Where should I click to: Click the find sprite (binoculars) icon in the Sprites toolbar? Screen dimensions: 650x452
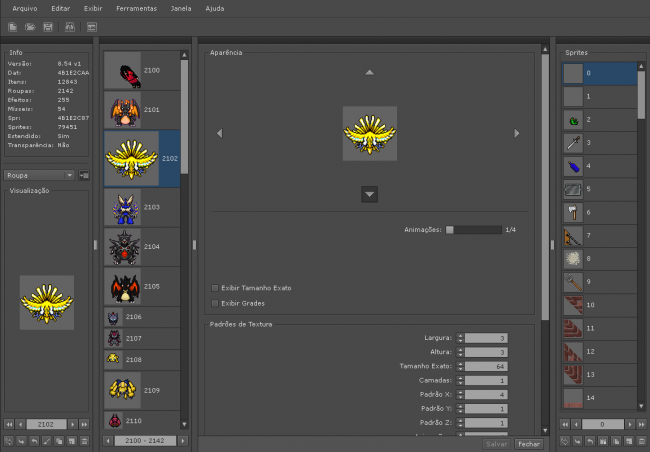coord(603,441)
